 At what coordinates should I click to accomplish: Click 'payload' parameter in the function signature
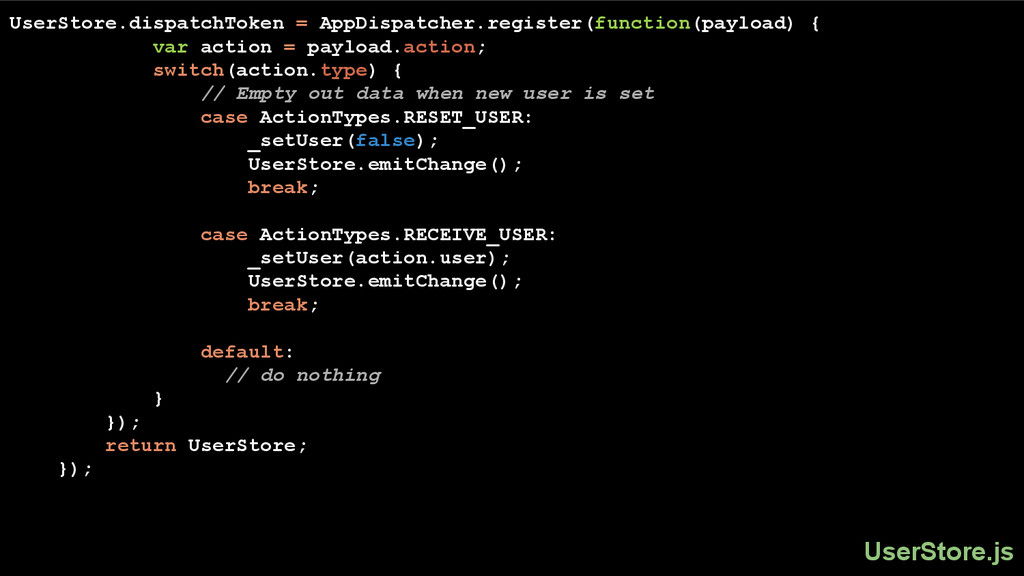(746, 23)
